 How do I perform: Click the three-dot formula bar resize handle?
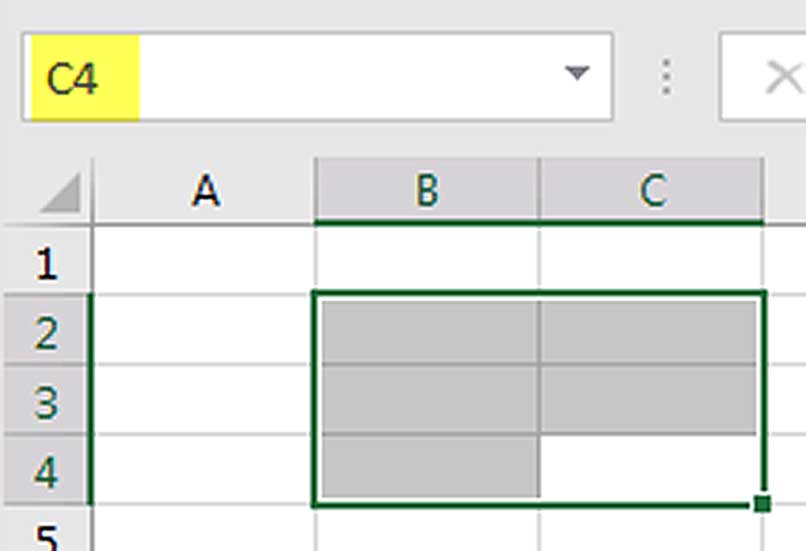click(666, 76)
